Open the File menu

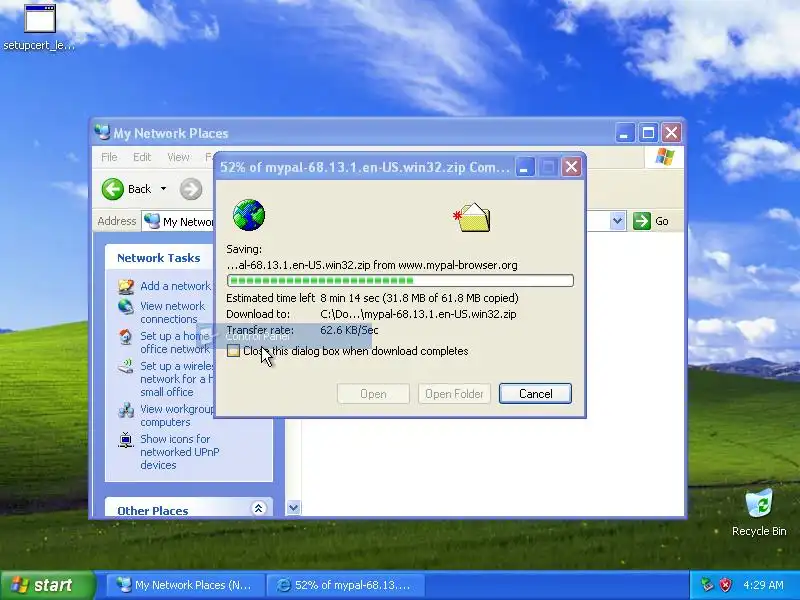click(109, 157)
